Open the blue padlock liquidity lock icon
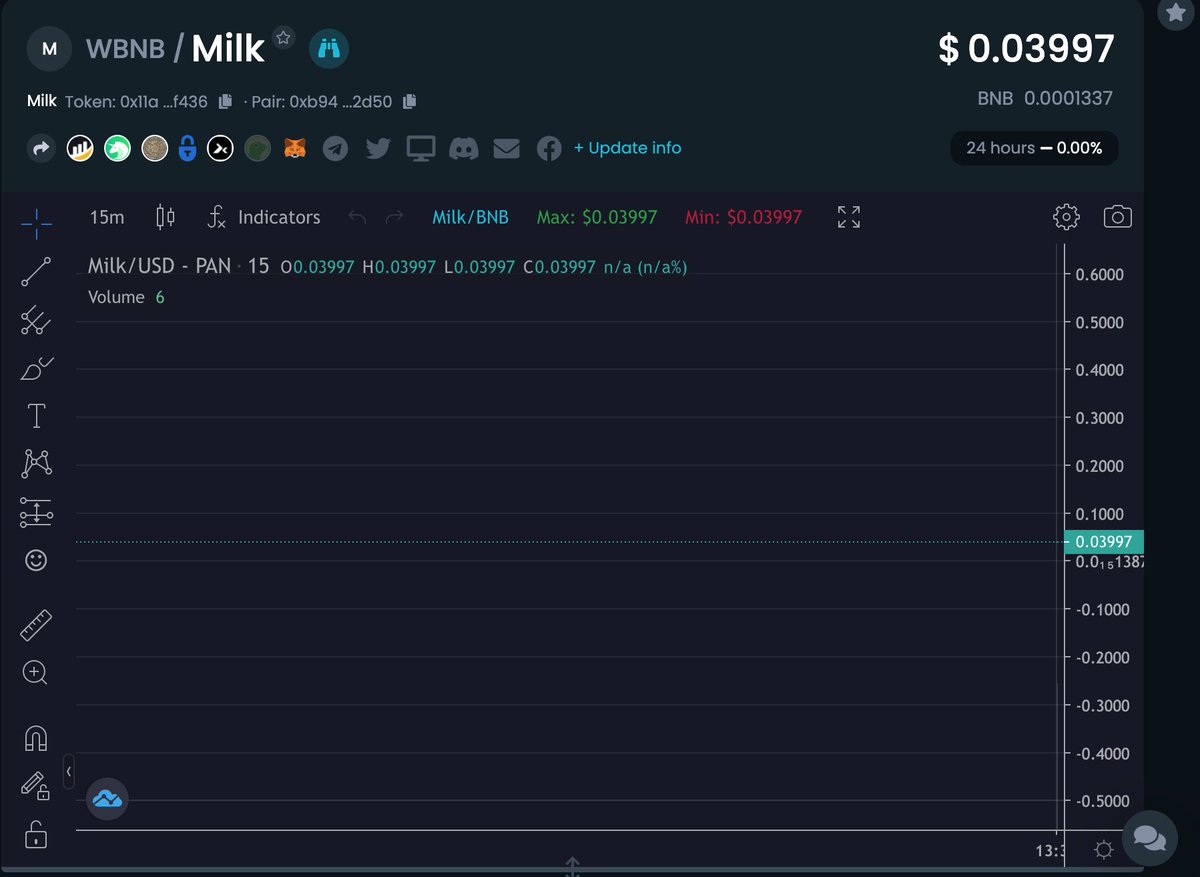 (187, 149)
